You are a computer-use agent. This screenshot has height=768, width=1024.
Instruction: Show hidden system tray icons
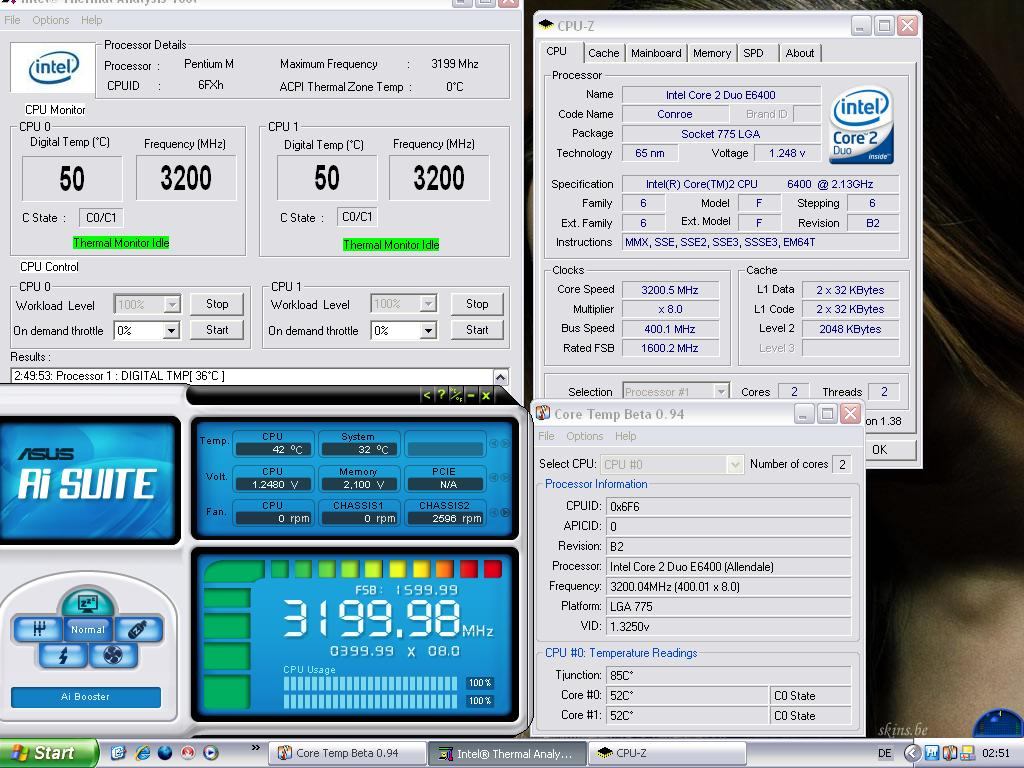click(912, 753)
